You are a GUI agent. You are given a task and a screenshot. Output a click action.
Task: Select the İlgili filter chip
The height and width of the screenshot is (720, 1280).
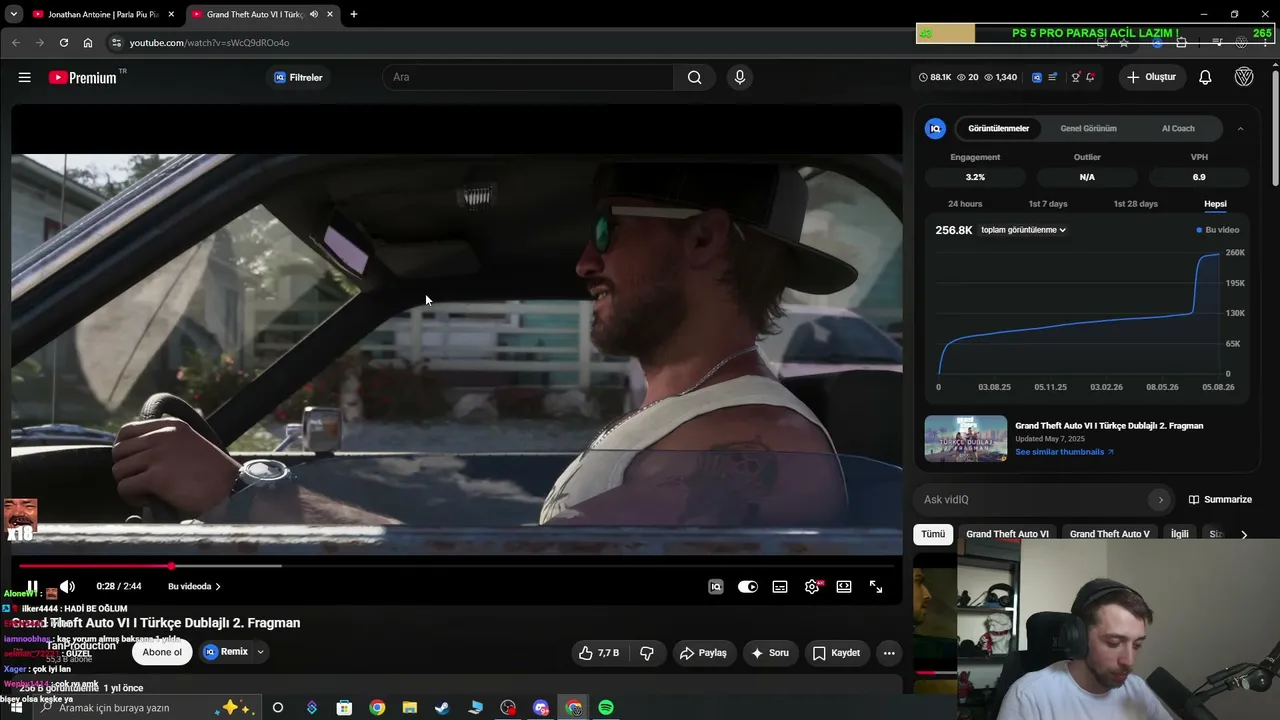pos(1180,534)
